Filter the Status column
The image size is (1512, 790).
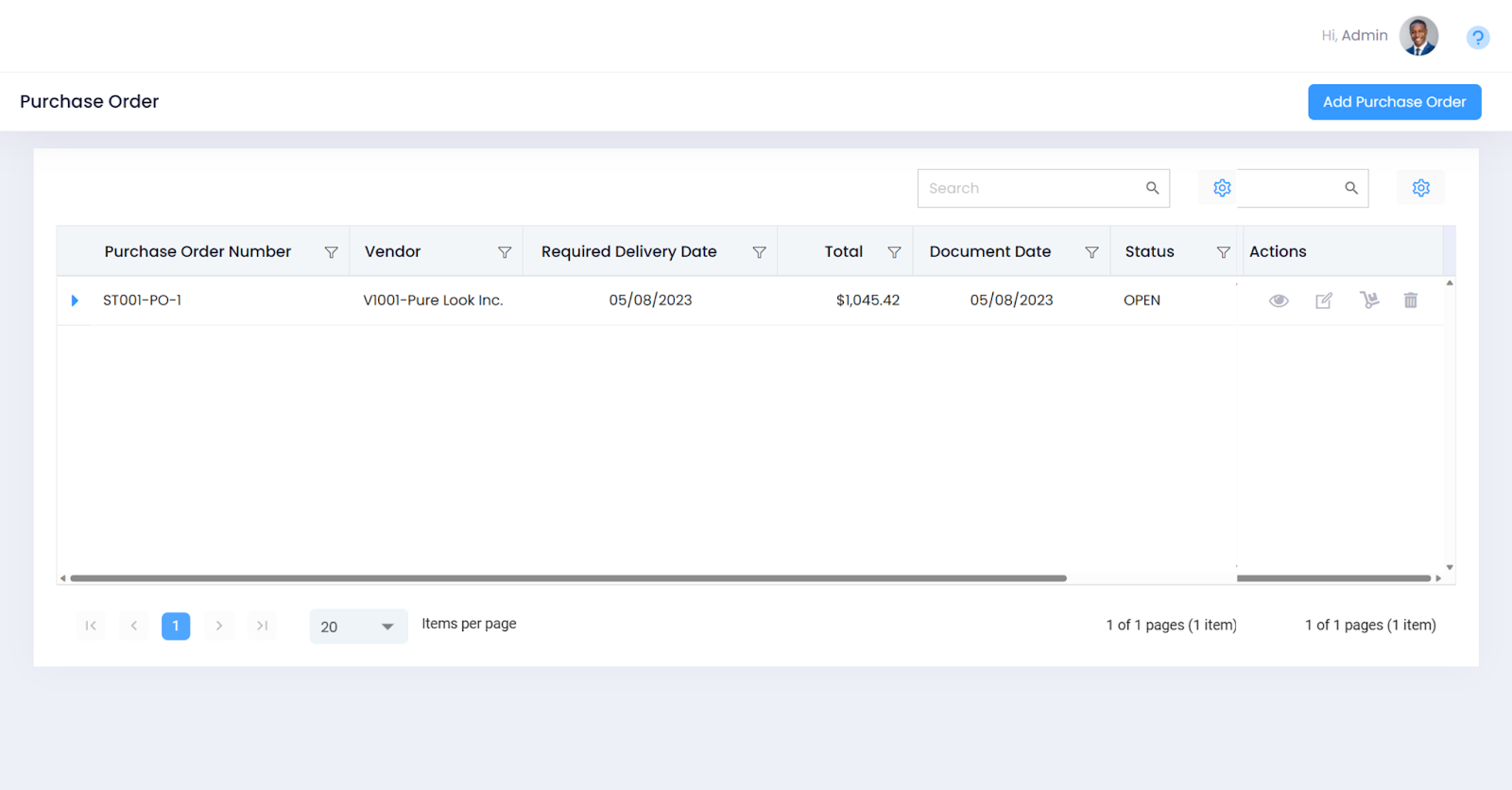point(1223,252)
